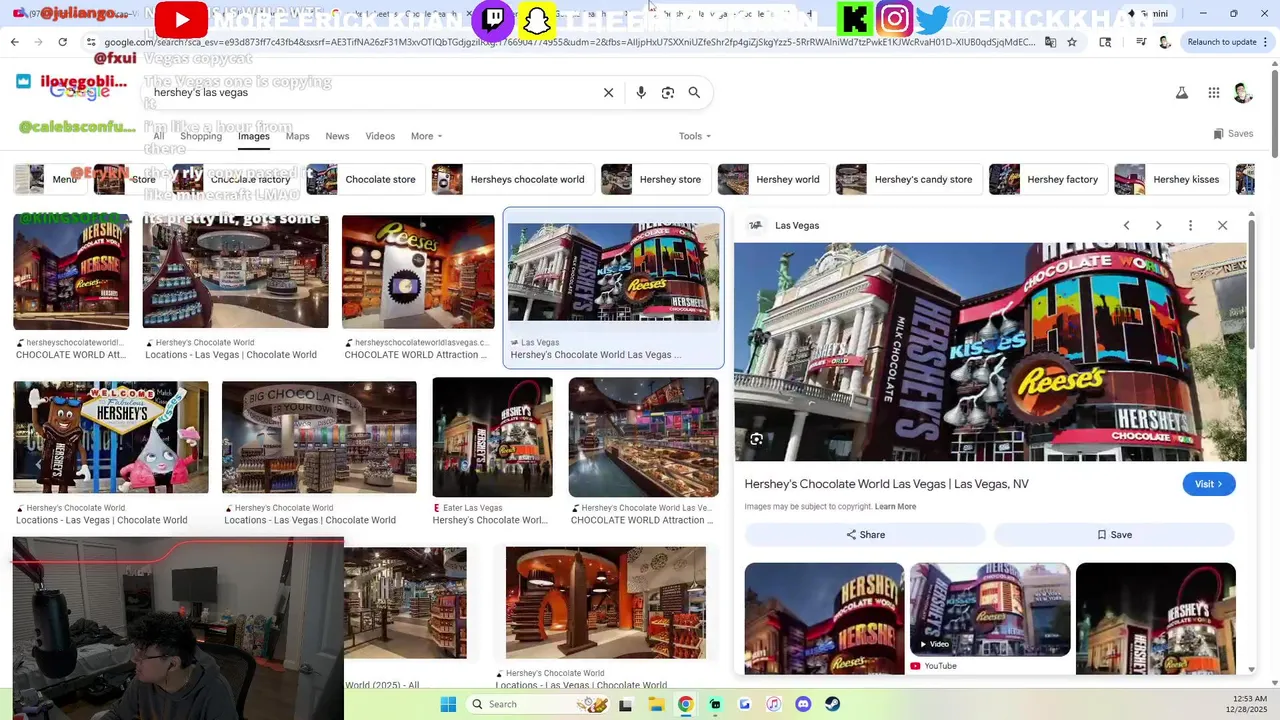Open Search Labs flask icon
1280x720 pixels.
click(x=1181, y=93)
